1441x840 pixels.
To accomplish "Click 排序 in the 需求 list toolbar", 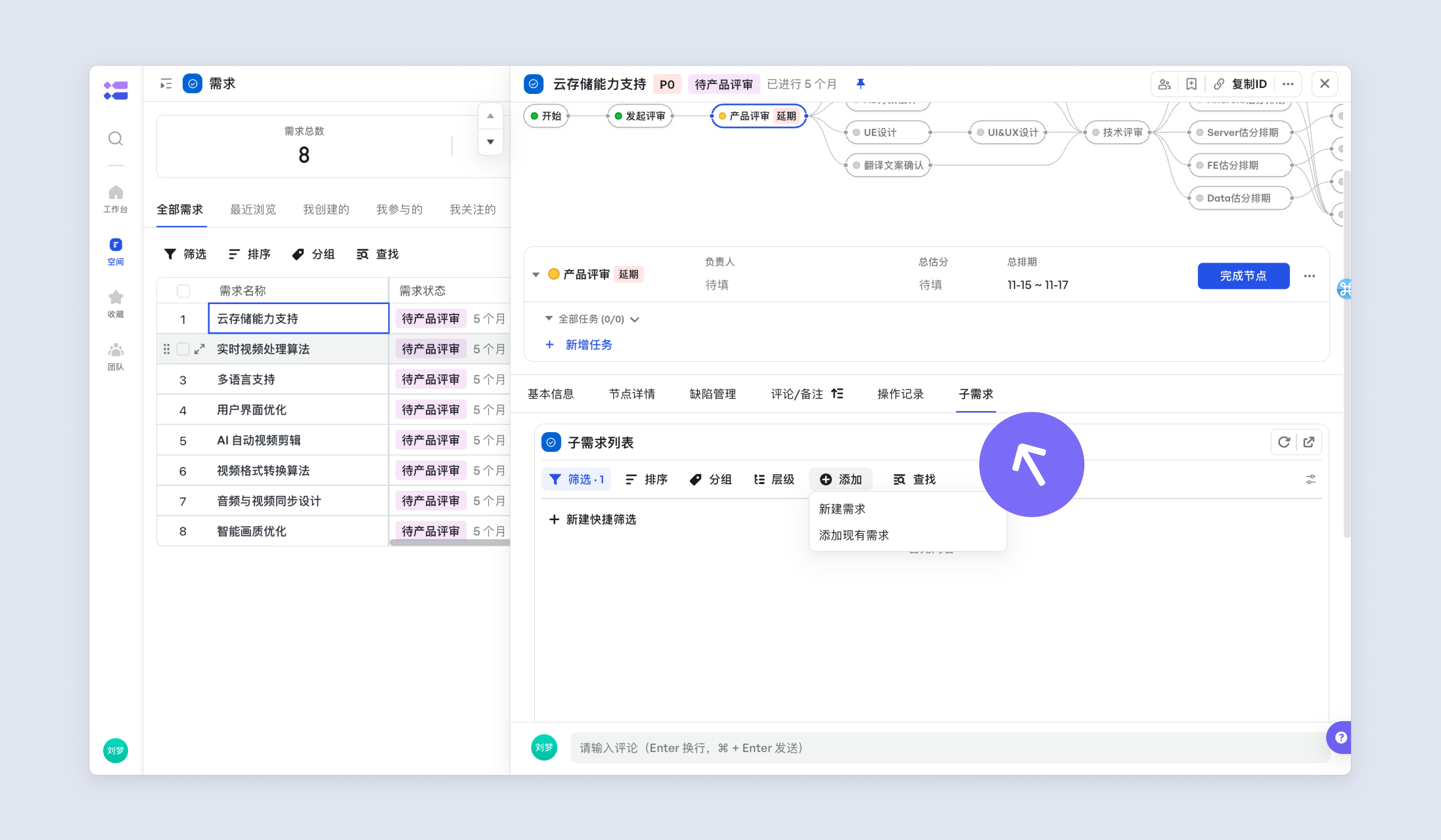I will pyautogui.click(x=249, y=254).
